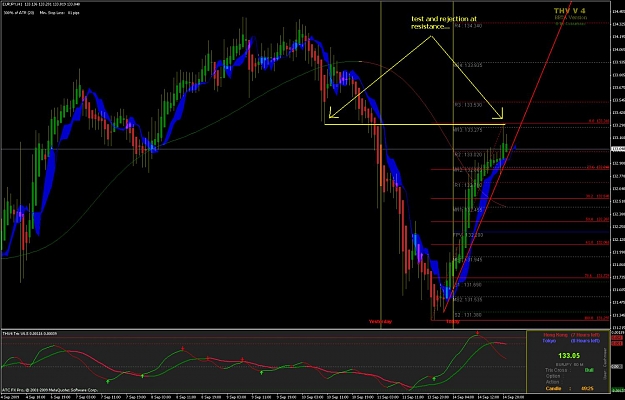
Task: Click the R3 : 133.530 pivot label
Action: (468, 105)
